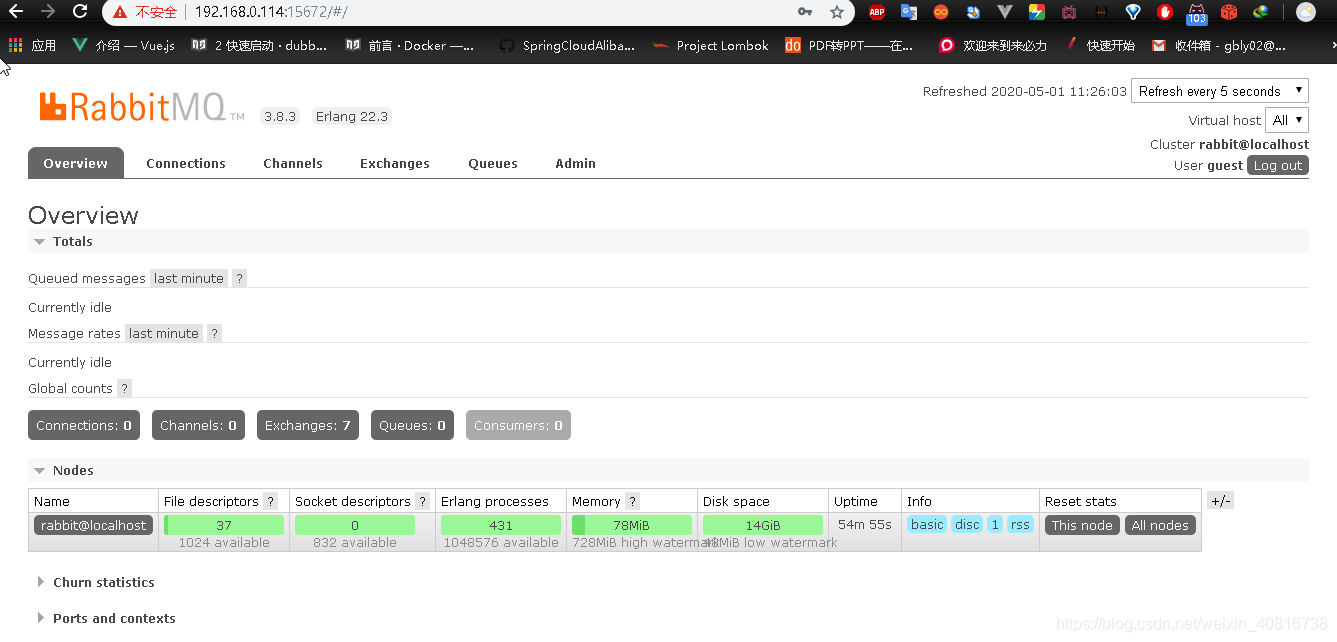Bookmark this page with the star icon
Viewport: 1337px width, 642px height.
point(837,12)
